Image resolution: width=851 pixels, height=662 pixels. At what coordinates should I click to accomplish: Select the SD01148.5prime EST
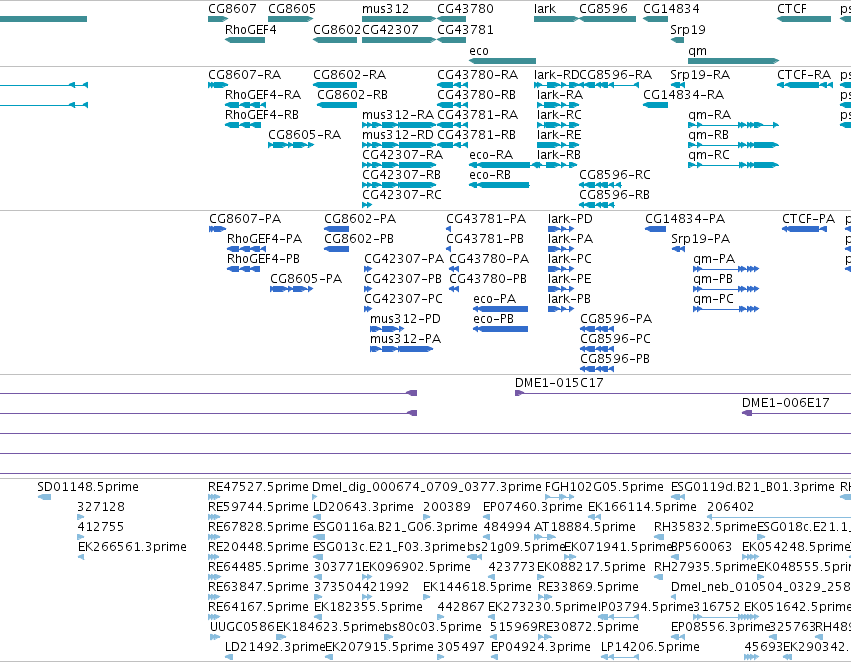pyautogui.click(x=44, y=497)
